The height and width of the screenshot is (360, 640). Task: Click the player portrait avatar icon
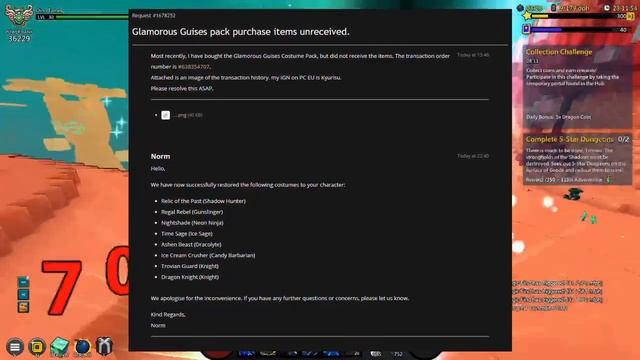[x=19, y=16]
